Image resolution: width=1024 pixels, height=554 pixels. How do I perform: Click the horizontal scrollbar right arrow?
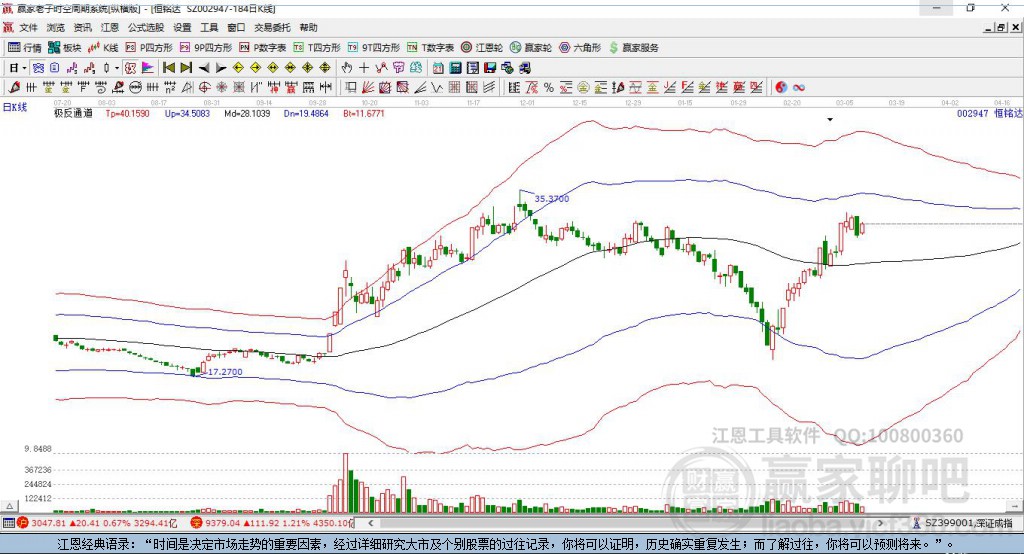880,523
